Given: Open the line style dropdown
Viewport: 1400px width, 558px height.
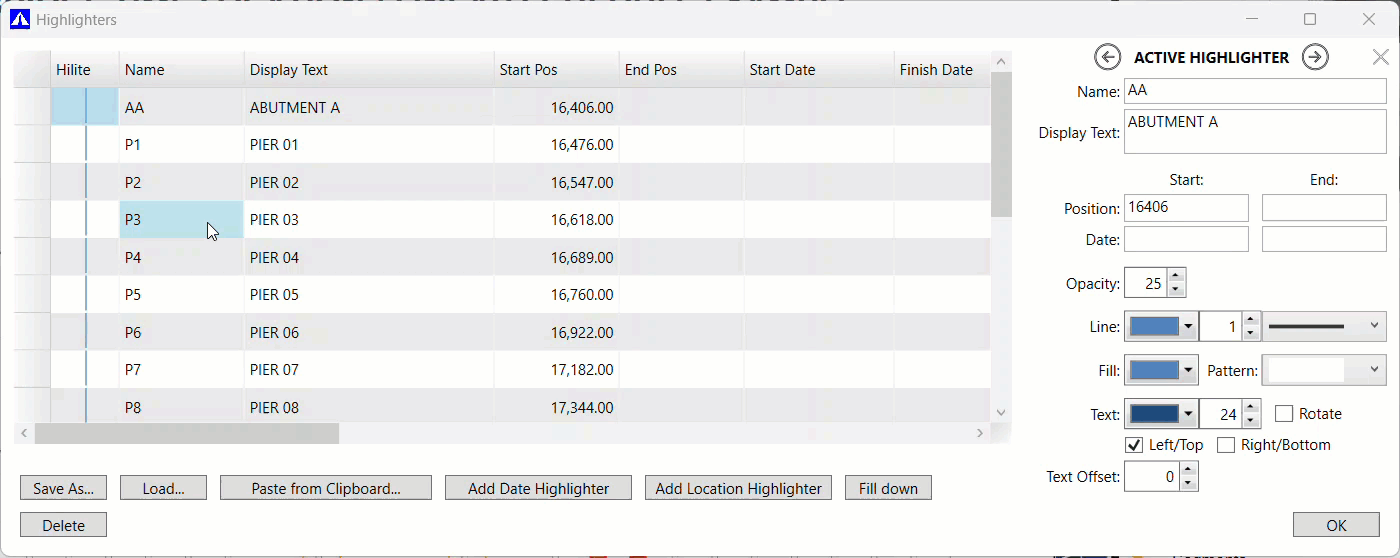Looking at the screenshot, I should [1325, 326].
